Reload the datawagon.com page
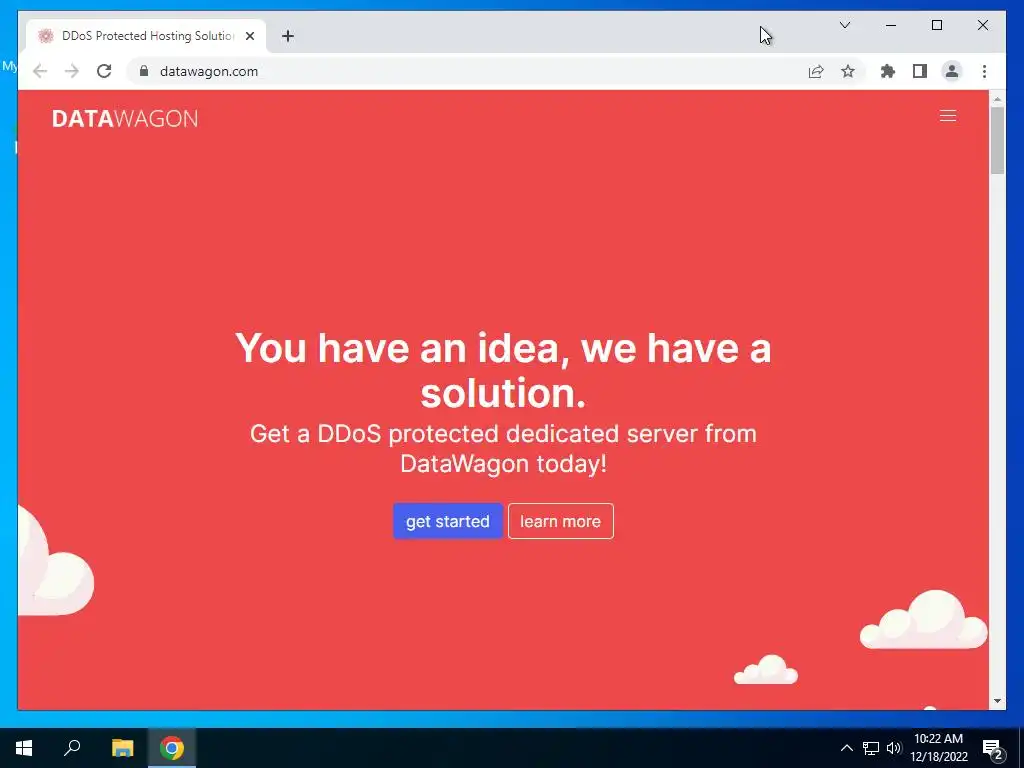 coord(104,71)
